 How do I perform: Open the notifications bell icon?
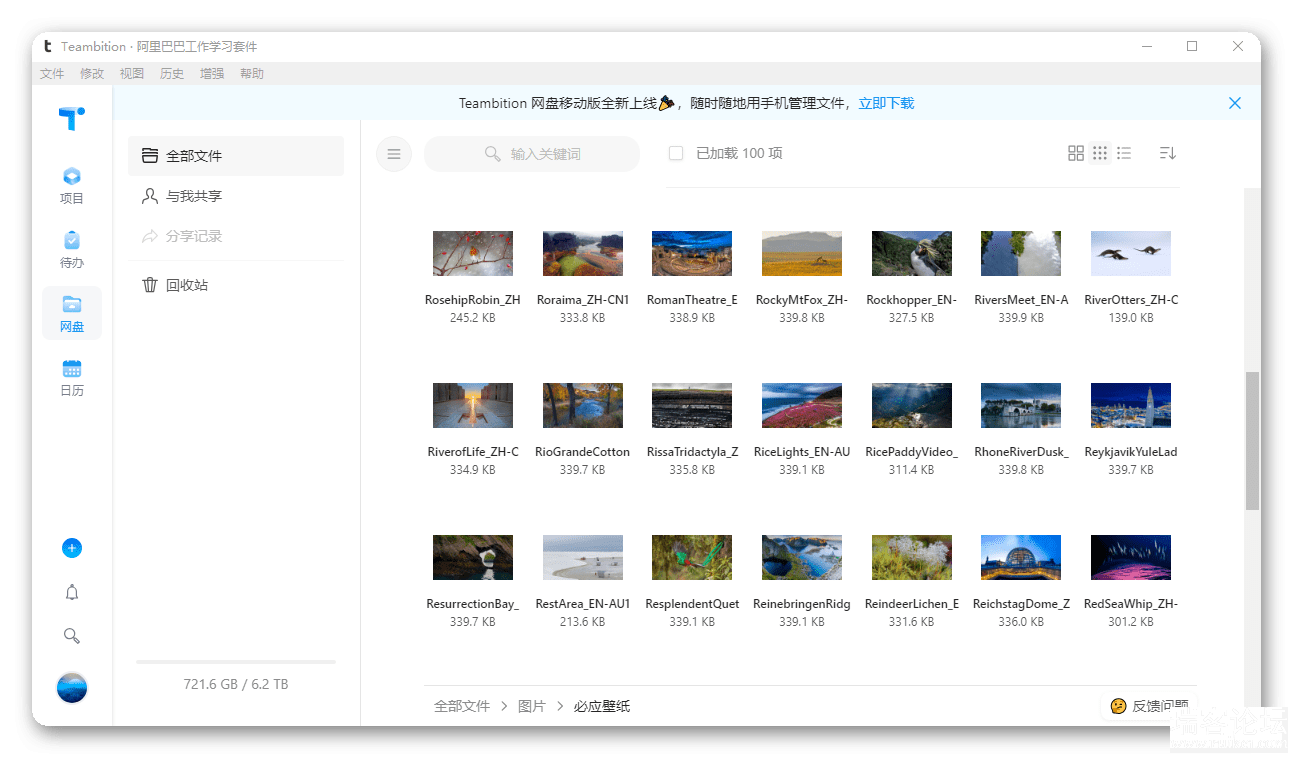(72, 592)
